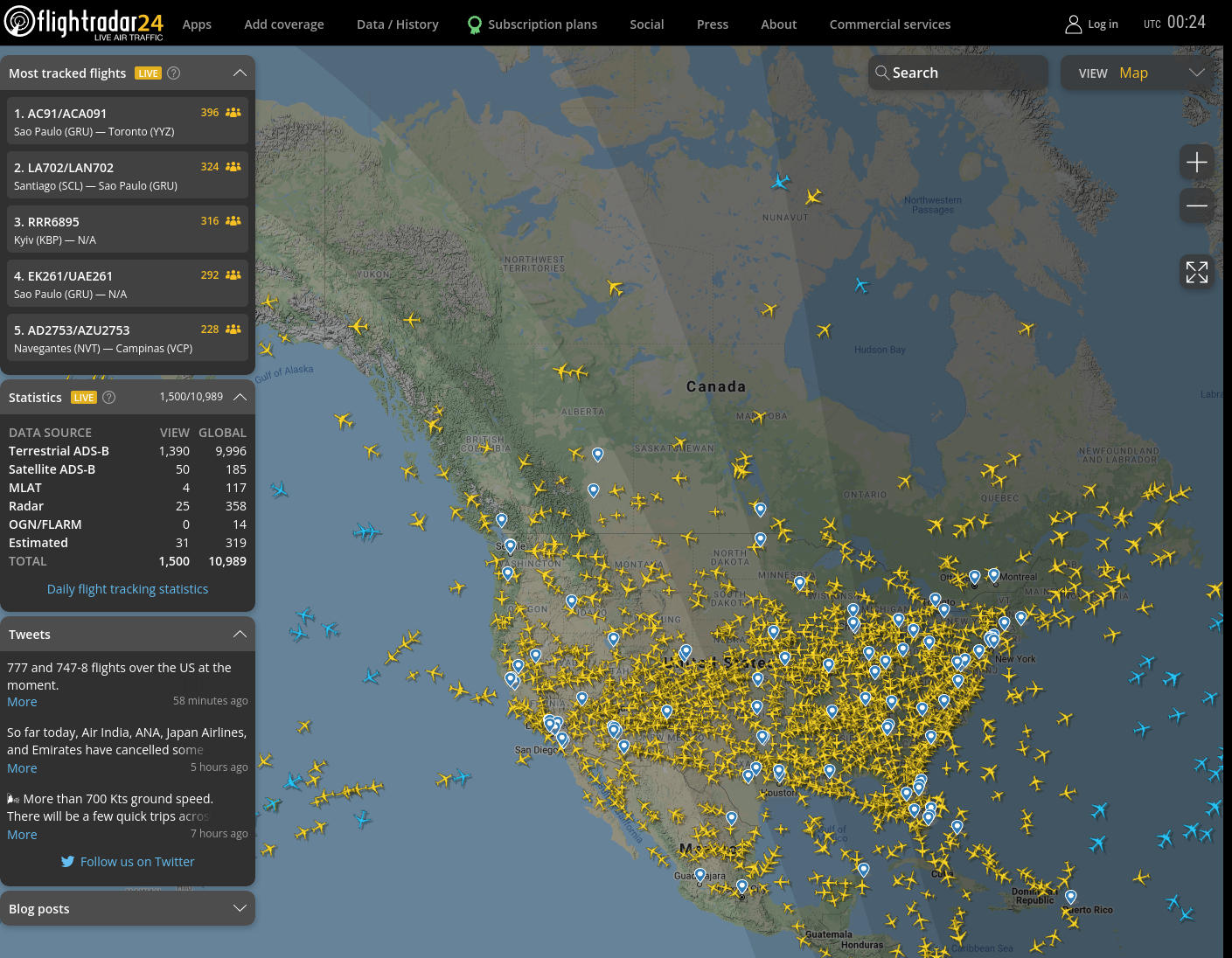Select flight LA702/LAN702 Santiago to Sao Paulo
Viewport: 1232px width, 958px height.
(128, 176)
